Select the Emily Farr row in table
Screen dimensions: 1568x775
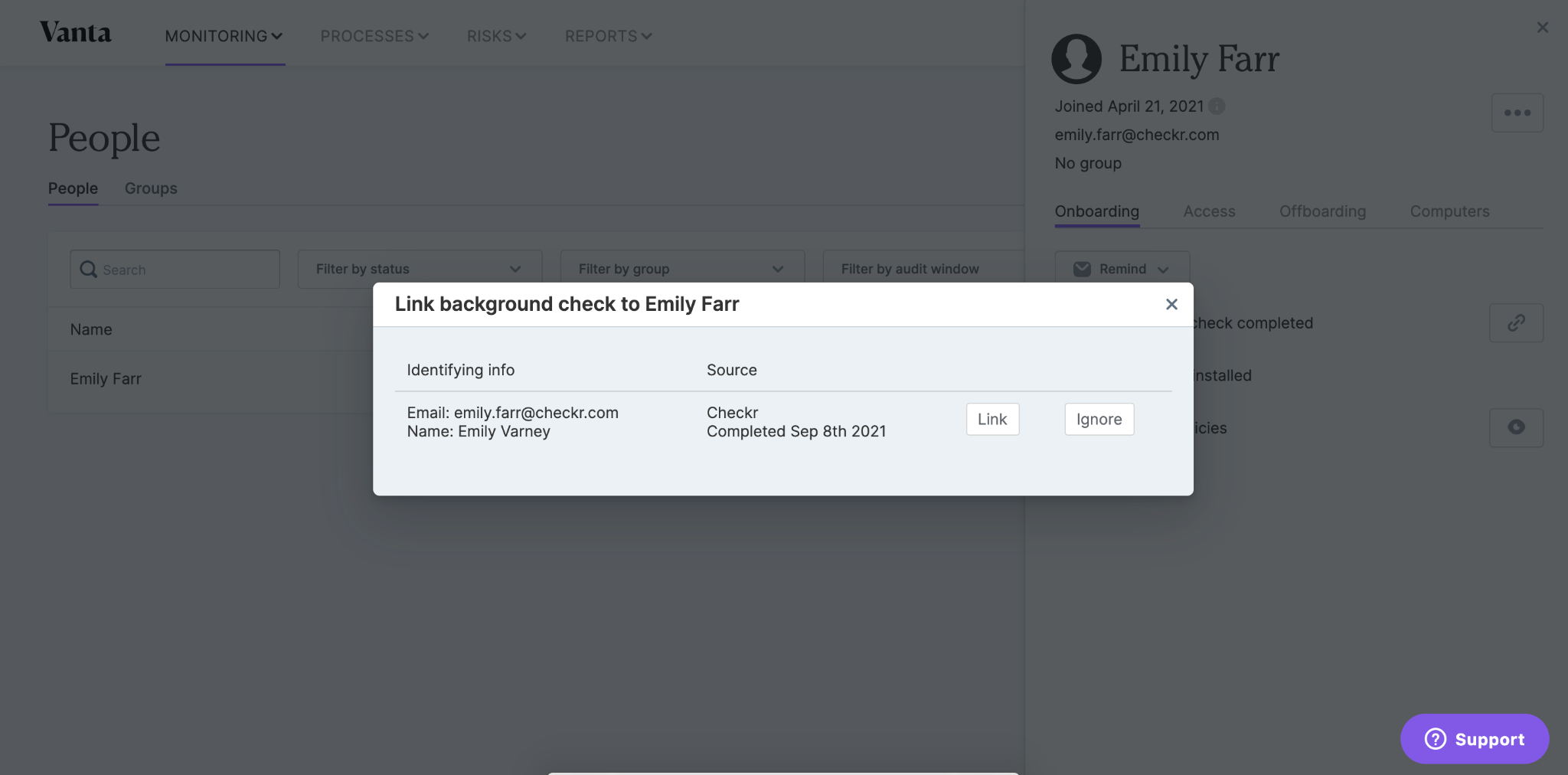pos(211,379)
